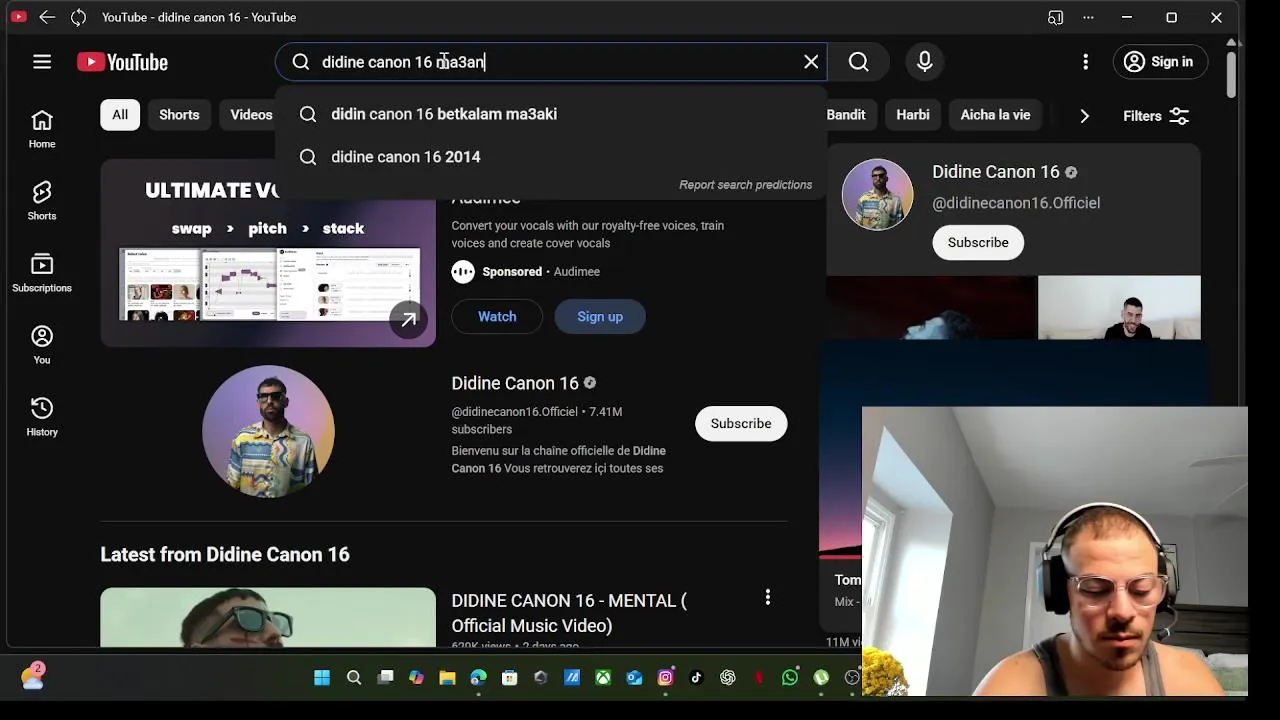This screenshot has height=720, width=1280.
Task: Select the All filter chip
Action: pyautogui.click(x=120, y=115)
